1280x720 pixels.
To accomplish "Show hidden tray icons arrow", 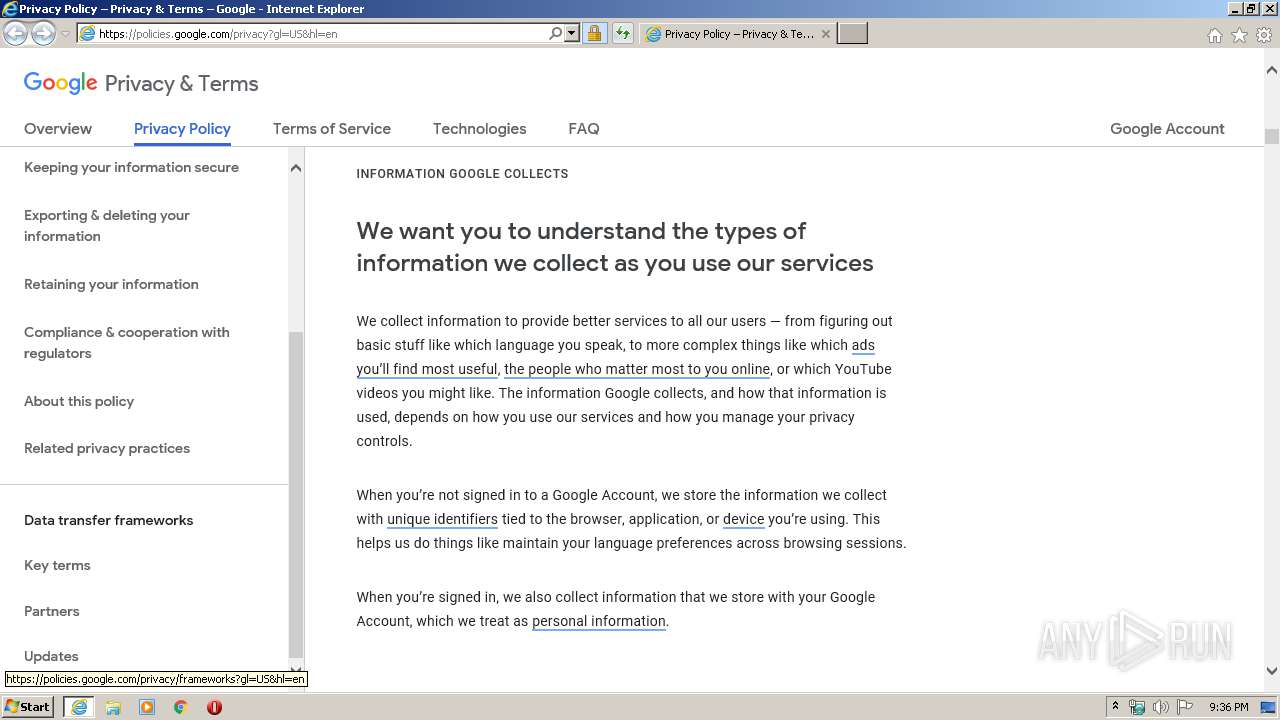I will [x=1115, y=706].
